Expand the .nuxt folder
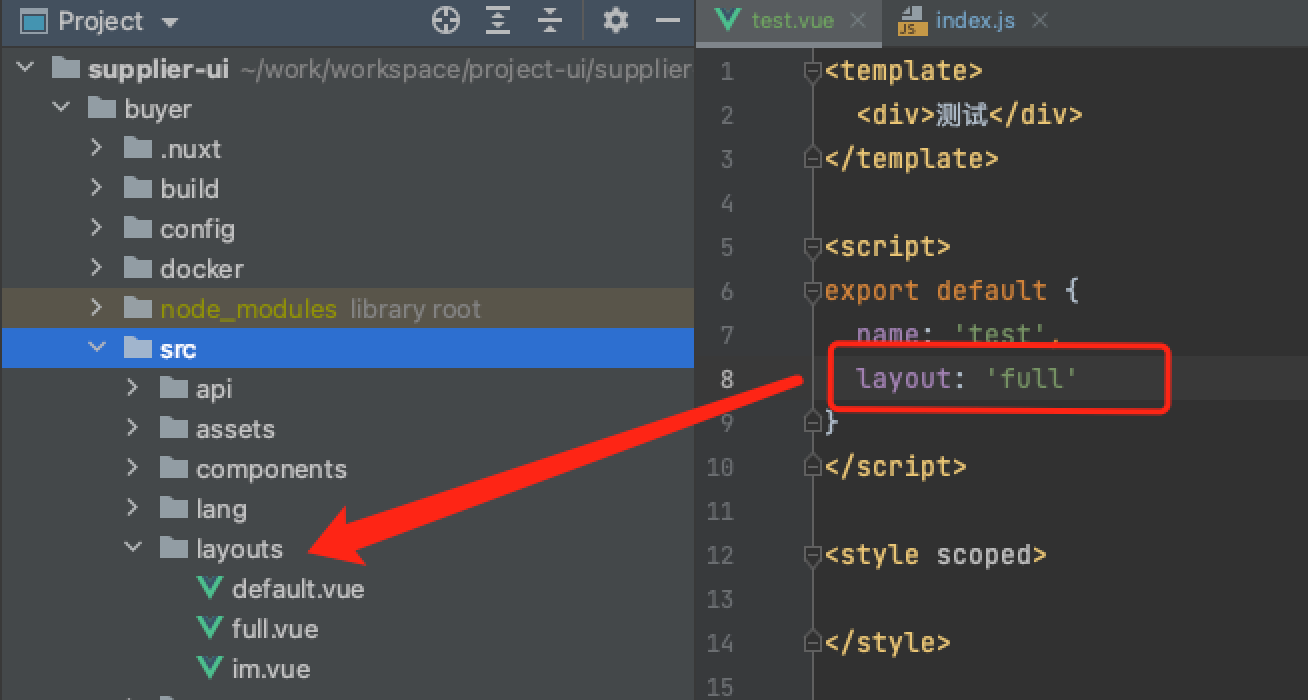Screen dimensions: 1308x700 (x=96, y=148)
